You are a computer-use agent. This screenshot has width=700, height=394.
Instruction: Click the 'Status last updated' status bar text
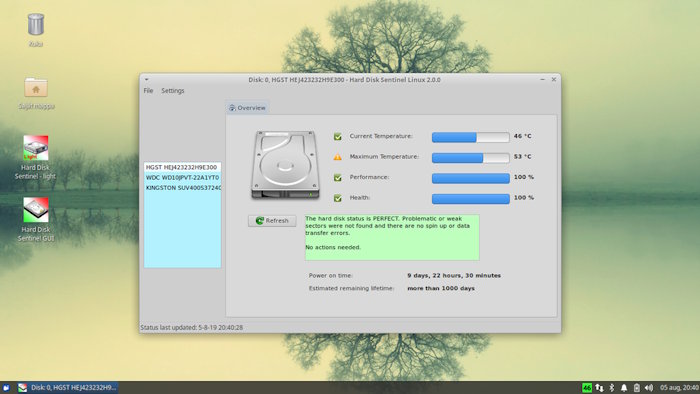coord(192,328)
